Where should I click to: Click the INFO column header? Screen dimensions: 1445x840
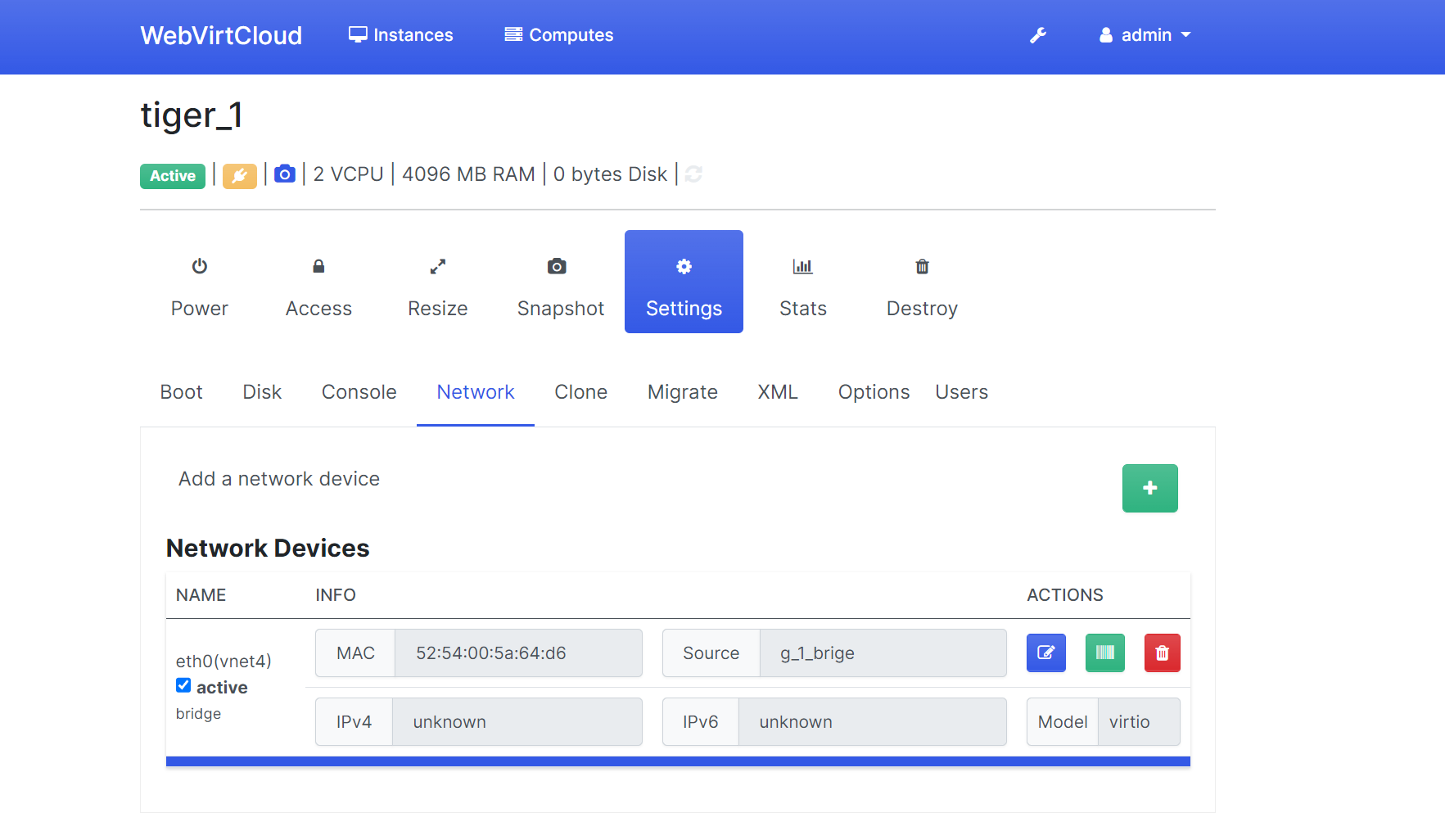pyautogui.click(x=336, y=595)
